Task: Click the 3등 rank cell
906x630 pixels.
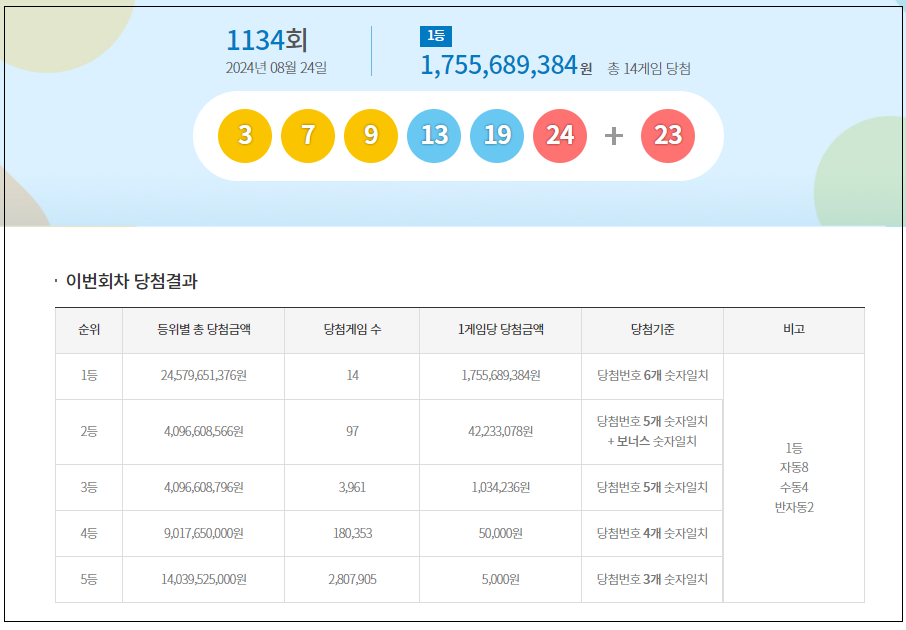Action: pos(89,488)
